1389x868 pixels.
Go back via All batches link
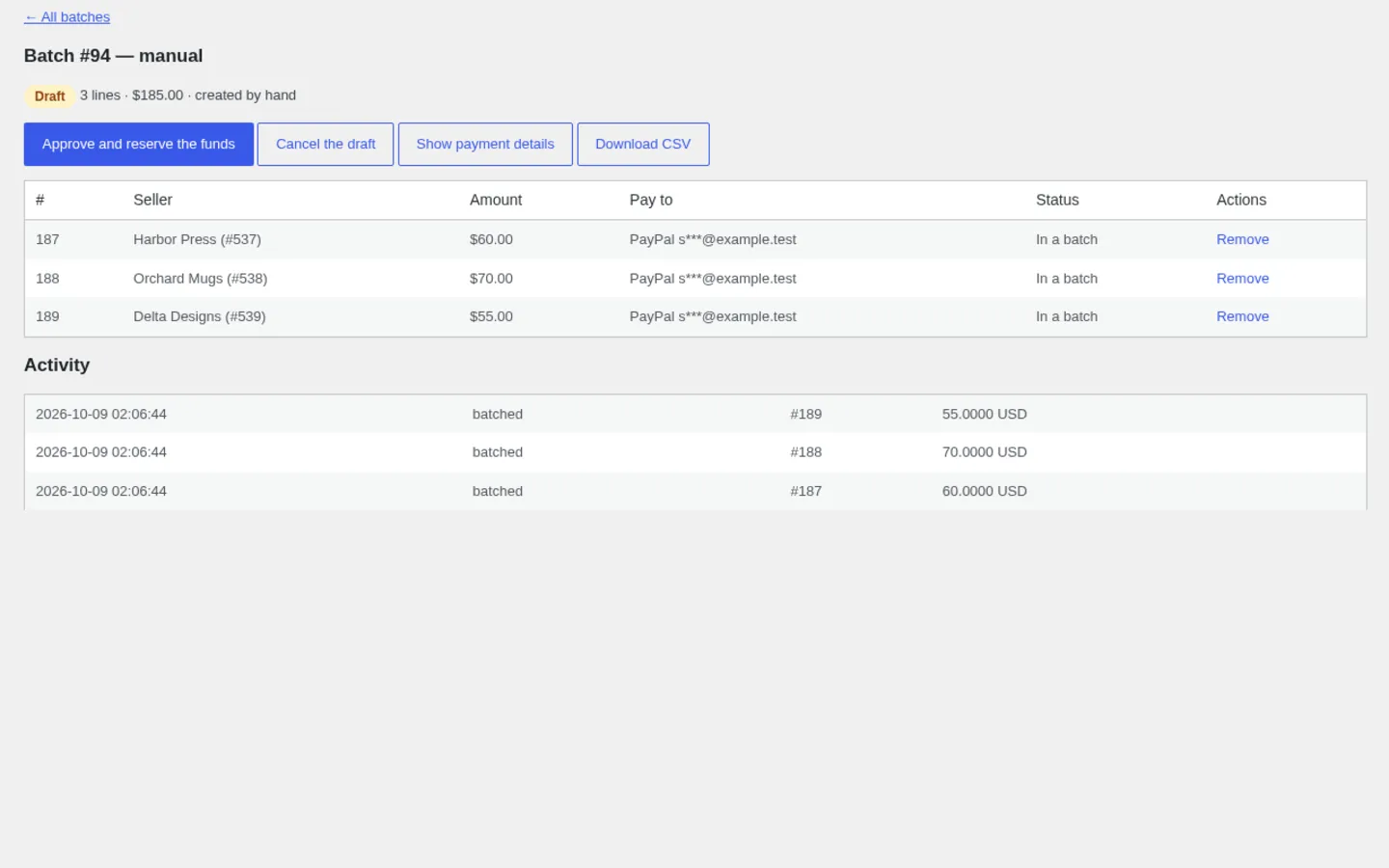pos(67,17)
